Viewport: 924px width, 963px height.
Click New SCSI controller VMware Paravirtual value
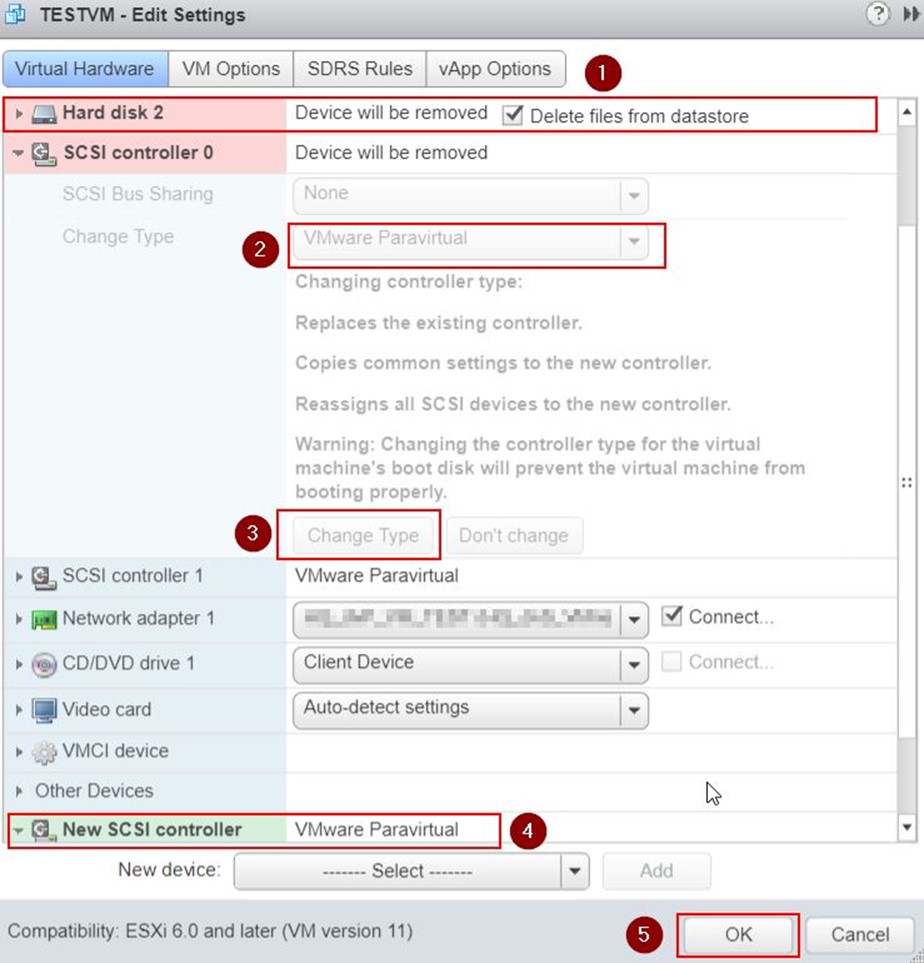point(377,830)
